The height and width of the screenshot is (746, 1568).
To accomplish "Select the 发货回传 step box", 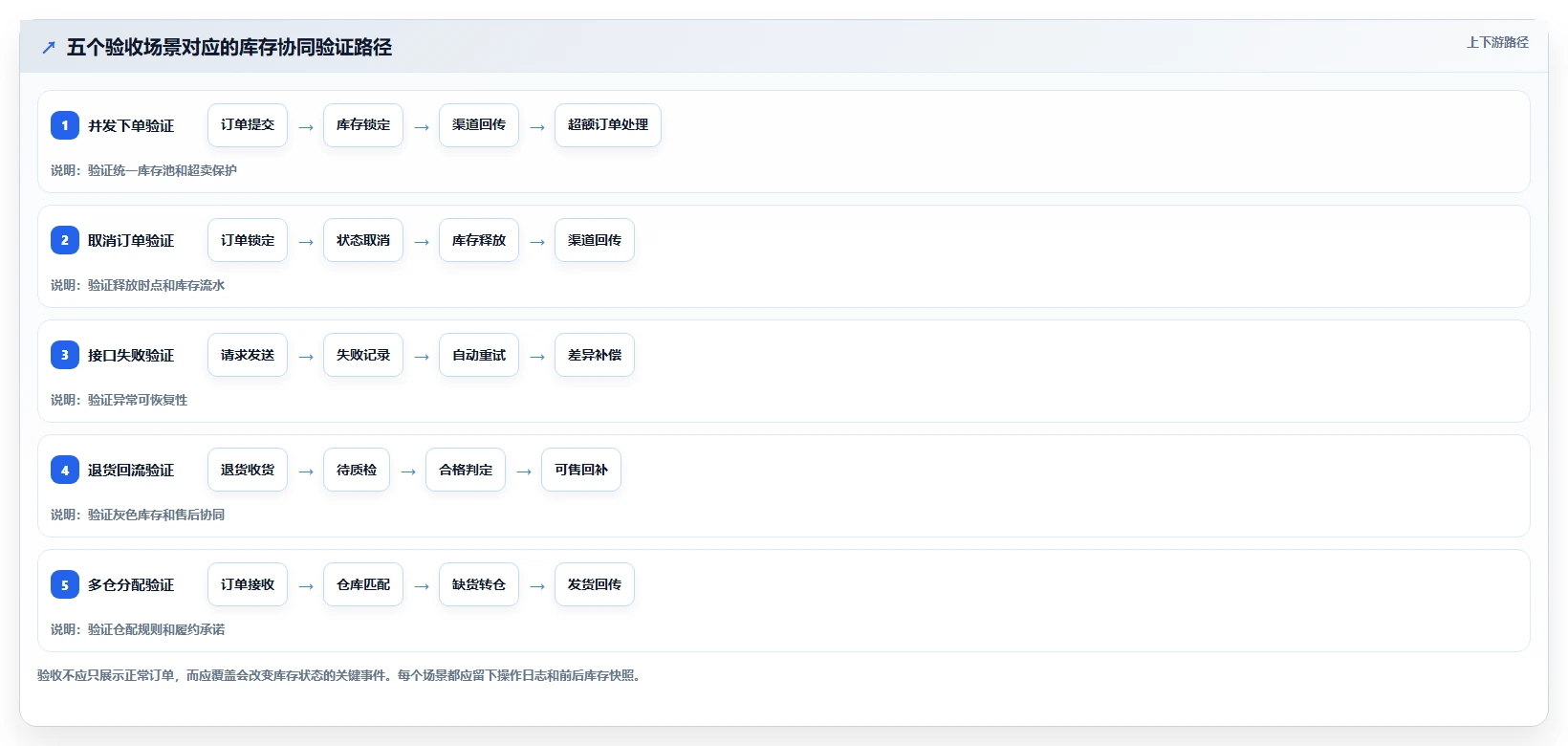I will [x=595, y=584].
